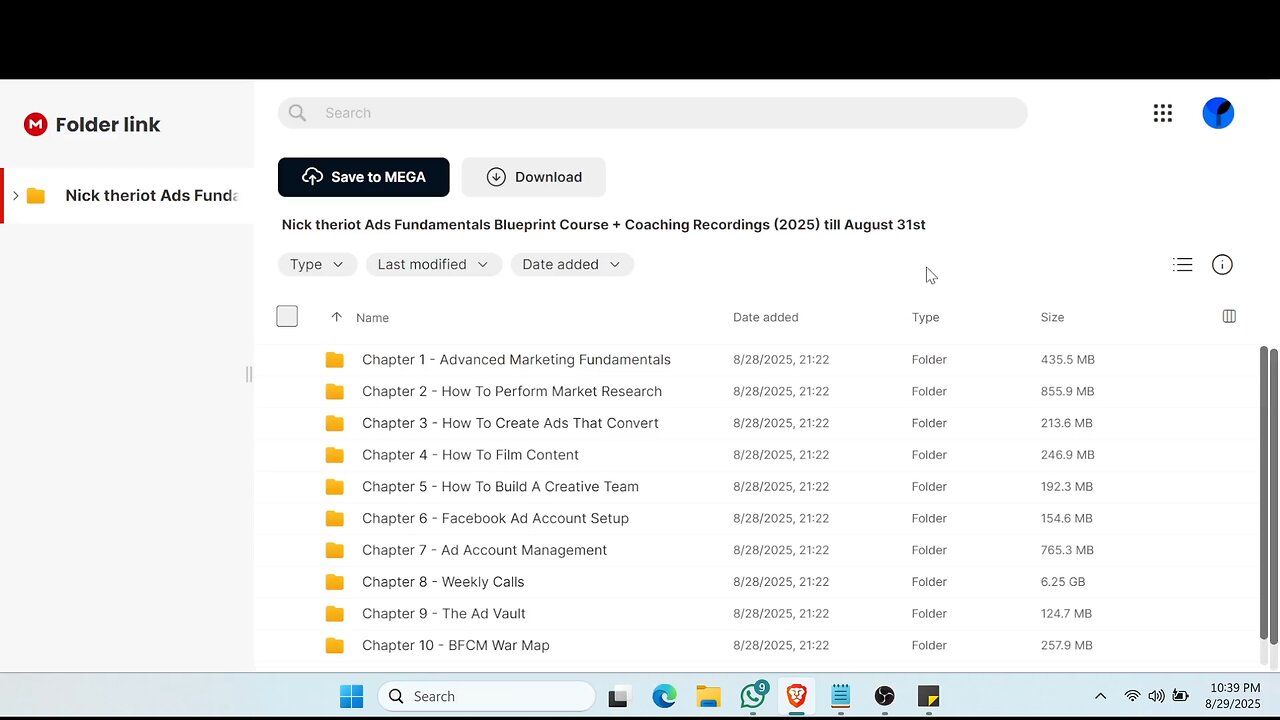This screenshot has width=1280, height=720.
Task: Tick the select-all checkbox
Action: 287,316
